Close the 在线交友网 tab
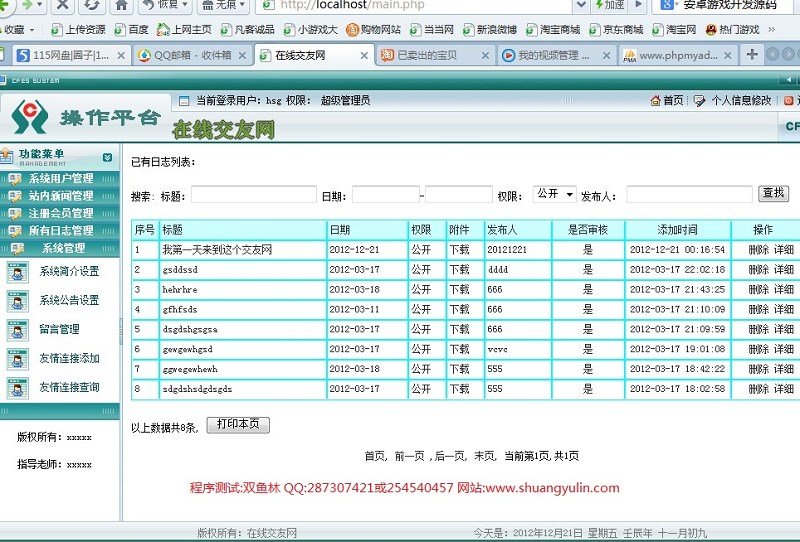The image size is (800, 542). point(364,56)
